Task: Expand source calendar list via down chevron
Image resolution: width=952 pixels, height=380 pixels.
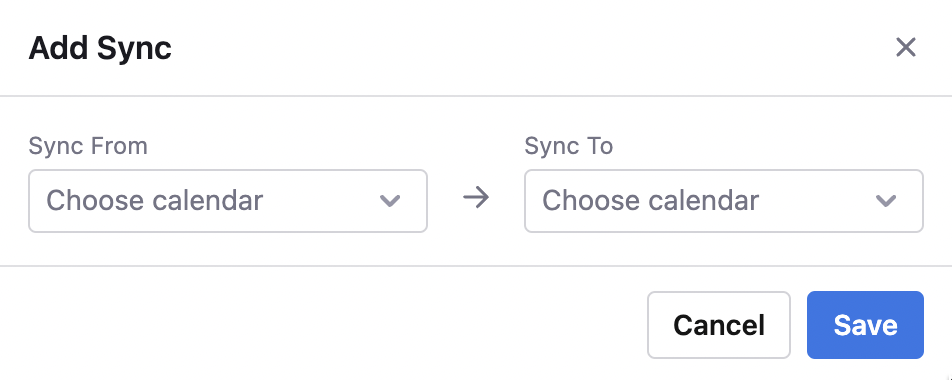Action: click(x=389, y=201)
